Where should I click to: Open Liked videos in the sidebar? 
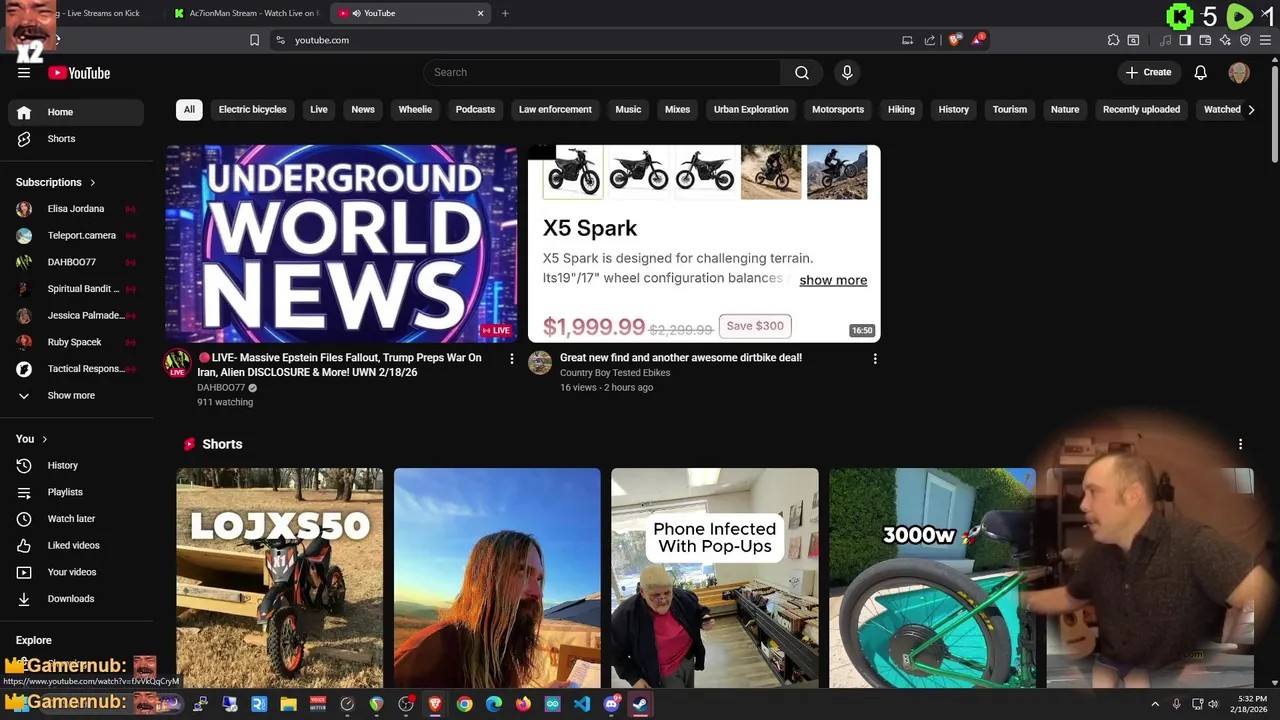coord(76,545)
